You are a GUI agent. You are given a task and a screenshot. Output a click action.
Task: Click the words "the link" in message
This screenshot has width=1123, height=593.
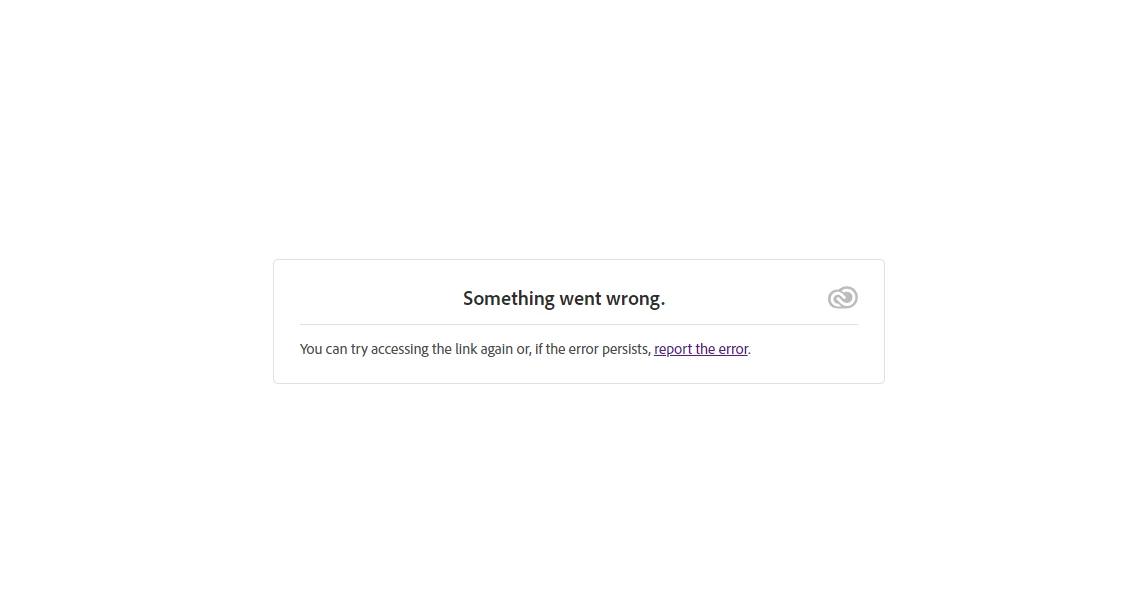click(x=454, y=349)
